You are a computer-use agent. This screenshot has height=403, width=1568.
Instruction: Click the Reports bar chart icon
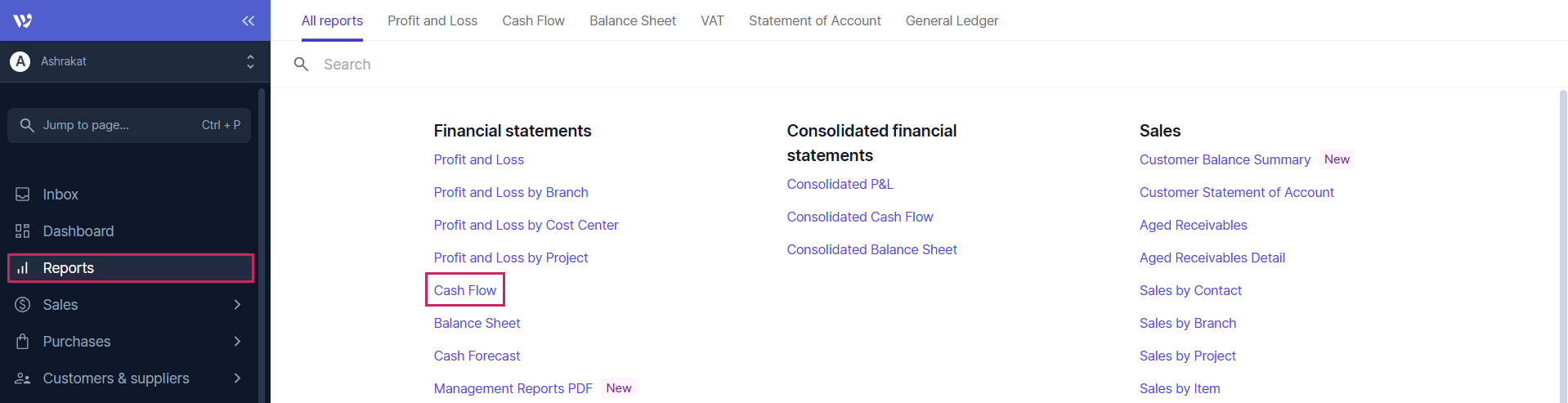[x=23, y=268]
